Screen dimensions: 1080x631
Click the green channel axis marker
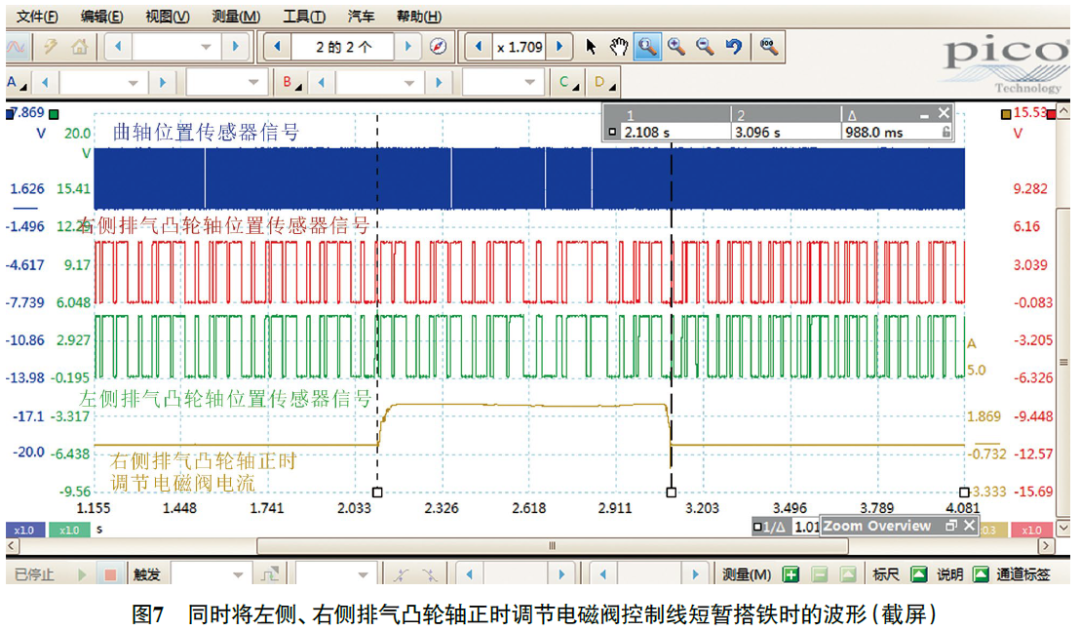click(54, 114)
